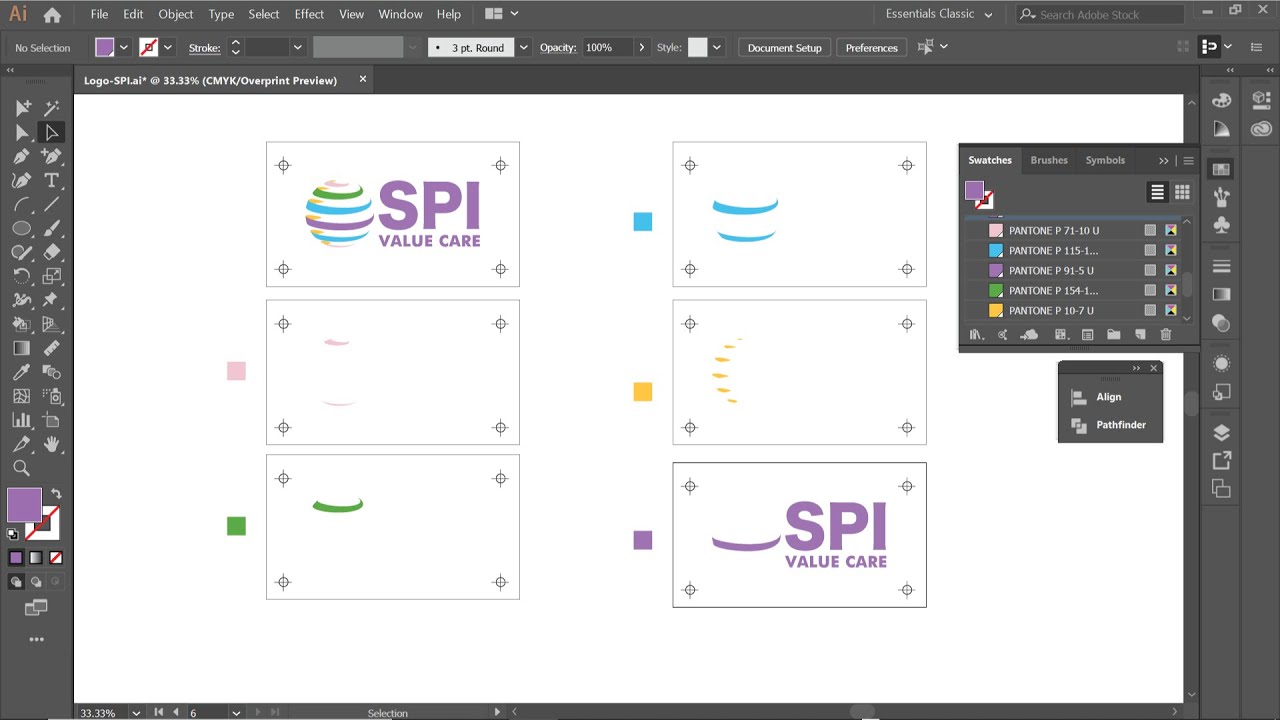This screenshot has width=1280, height=720.
Task: Open the Swatch Libraries menu icon
Action: point(977,335)
